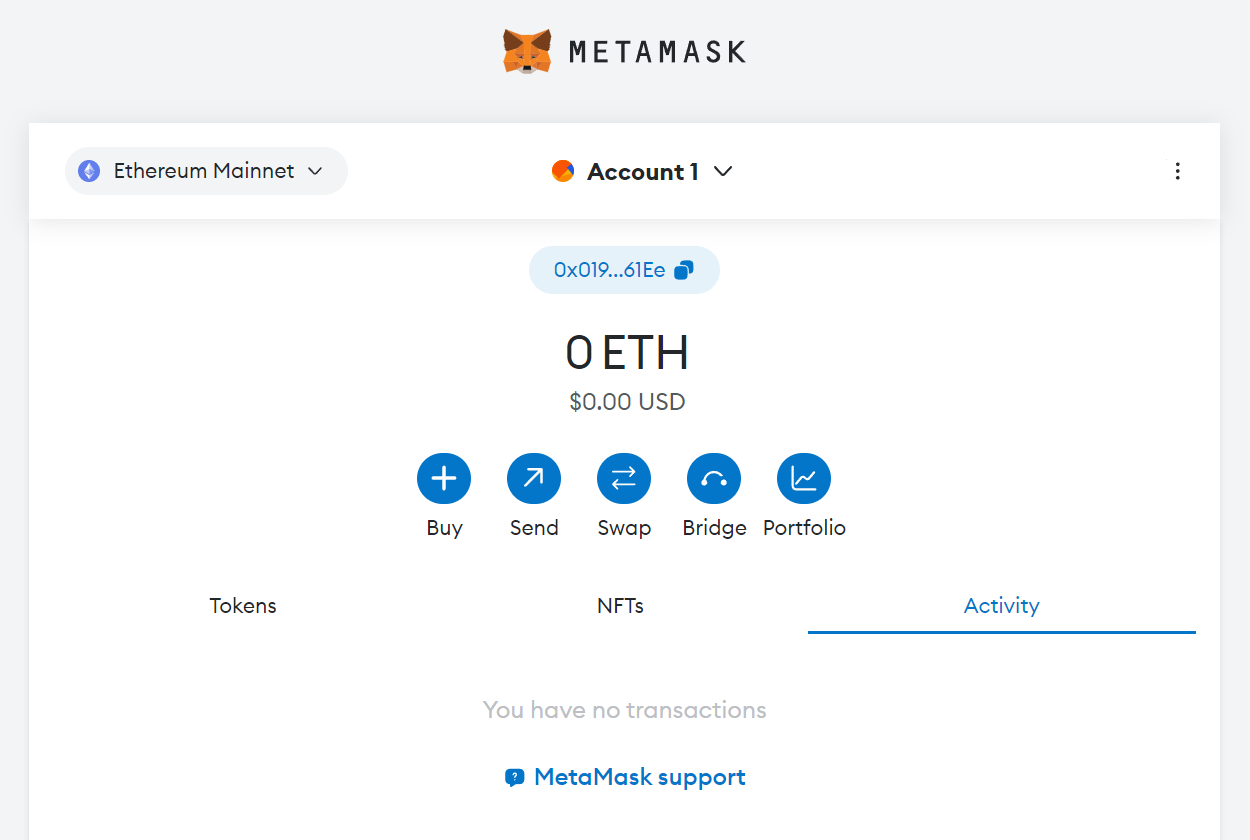Switch to the Tokens tab
This screenshot has height=840, width=1250.
[x=243, y=606]
